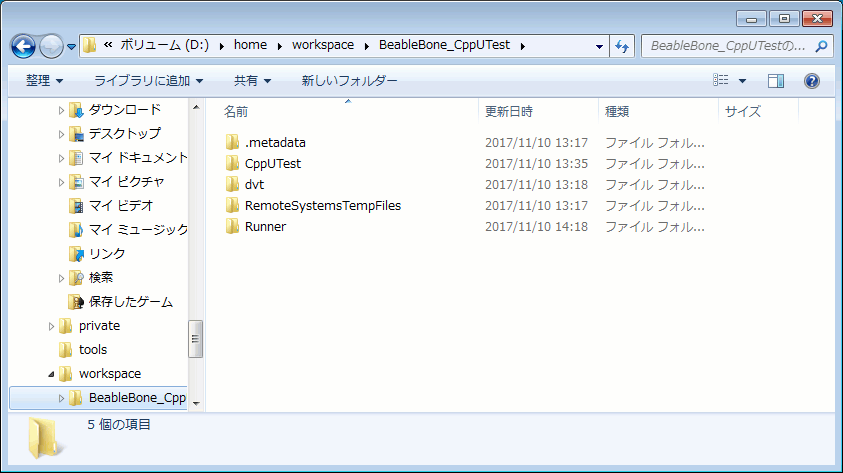This screenshot has height=473, width=843.
Task: Expand the 検索 tree node
Action: pos(61,278)
